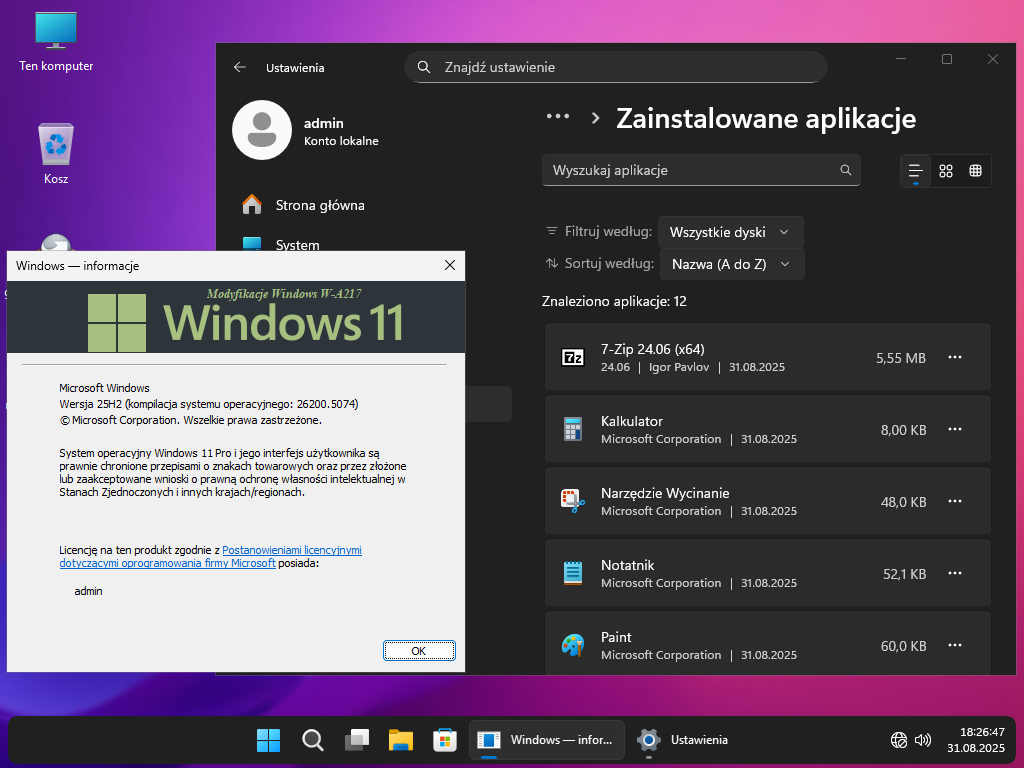Image resolution: width=1024 pixels, height=768 pixels.
Task: Open File Explorer from the taskbar
Action: tap(401, 740)
